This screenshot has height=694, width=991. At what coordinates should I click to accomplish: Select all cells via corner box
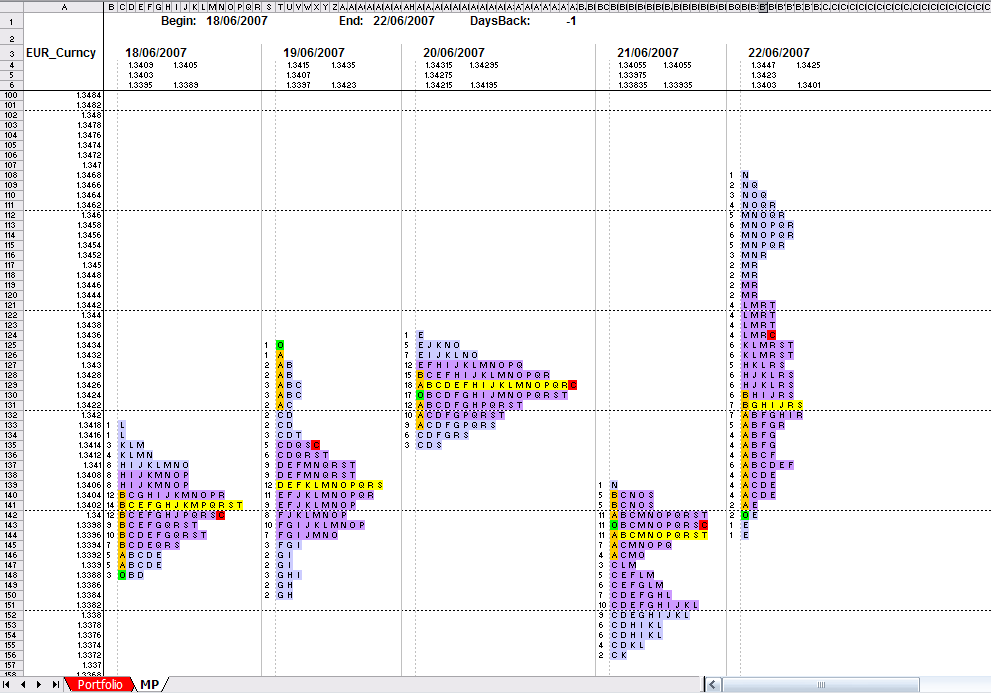[11, 7]
